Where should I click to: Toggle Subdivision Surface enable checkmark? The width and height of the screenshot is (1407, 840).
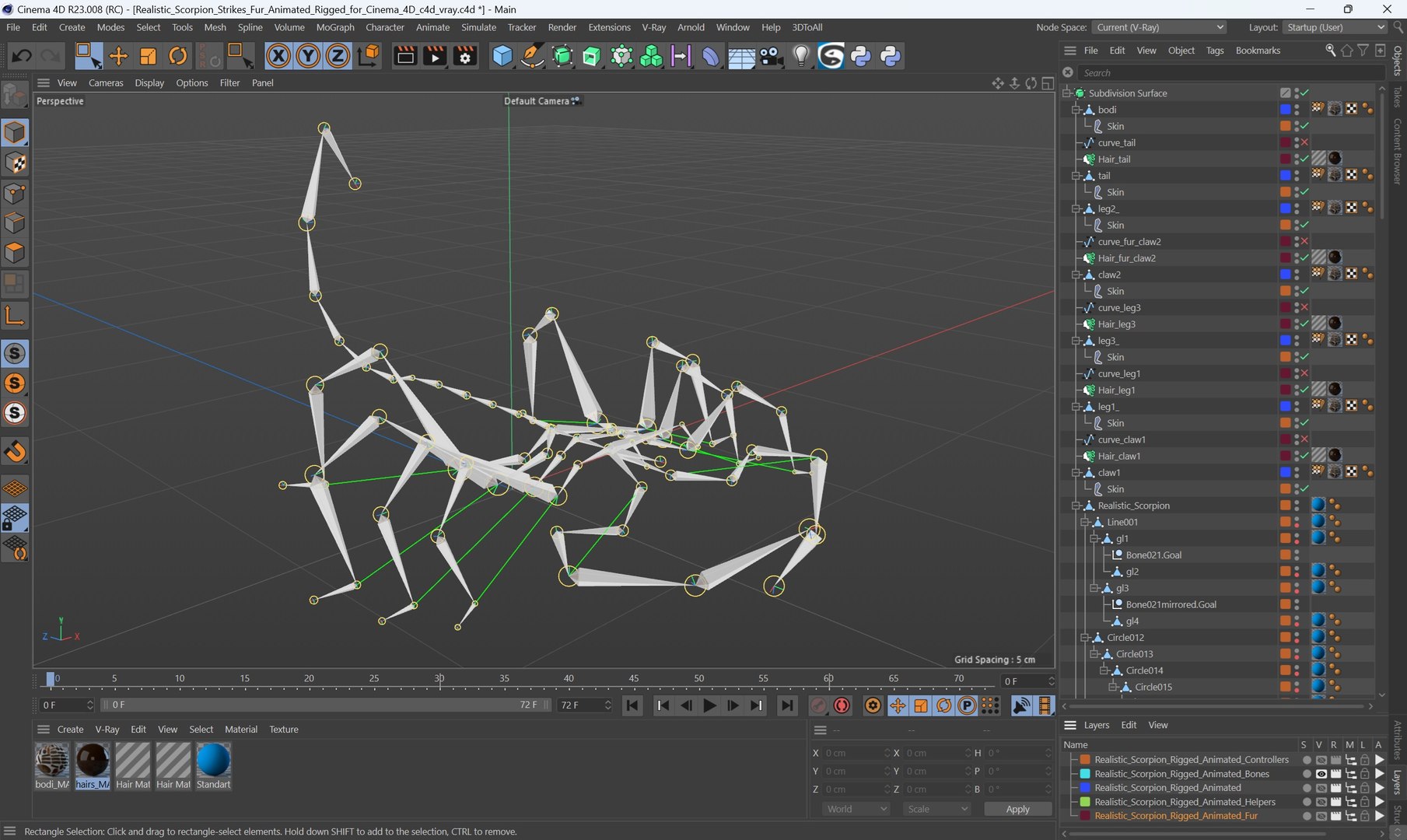point(1304,93)
